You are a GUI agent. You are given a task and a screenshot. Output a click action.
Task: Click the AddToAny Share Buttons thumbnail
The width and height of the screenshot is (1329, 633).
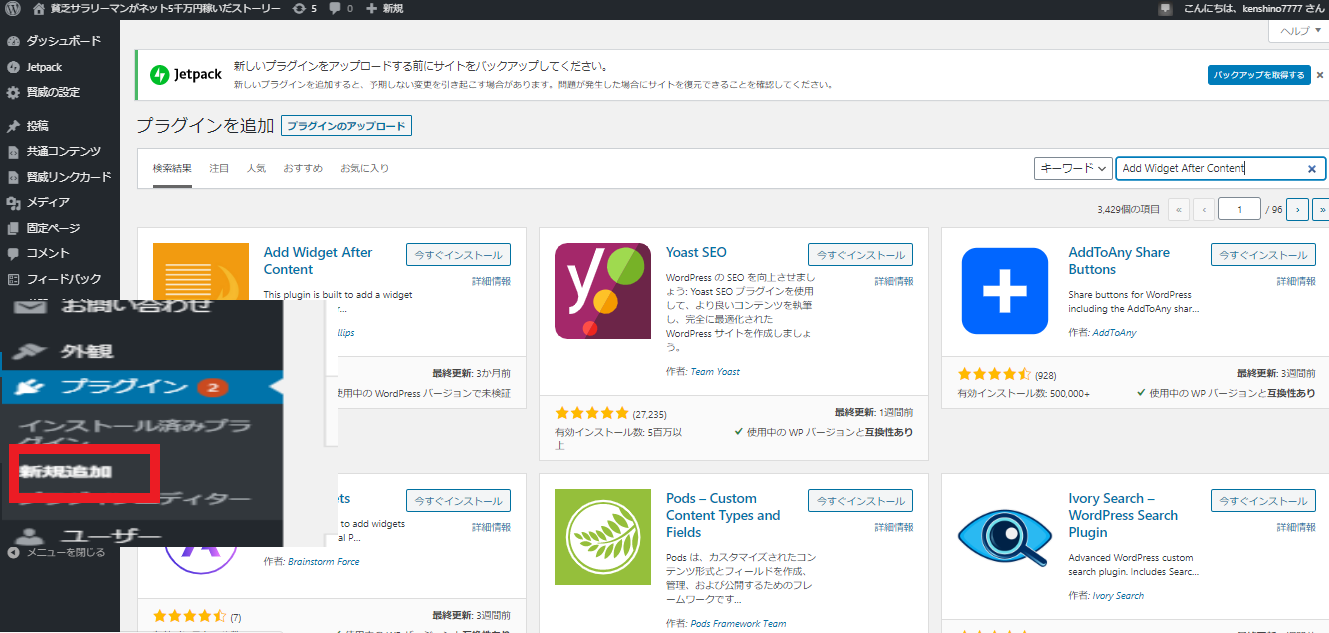pos(1005,291)
